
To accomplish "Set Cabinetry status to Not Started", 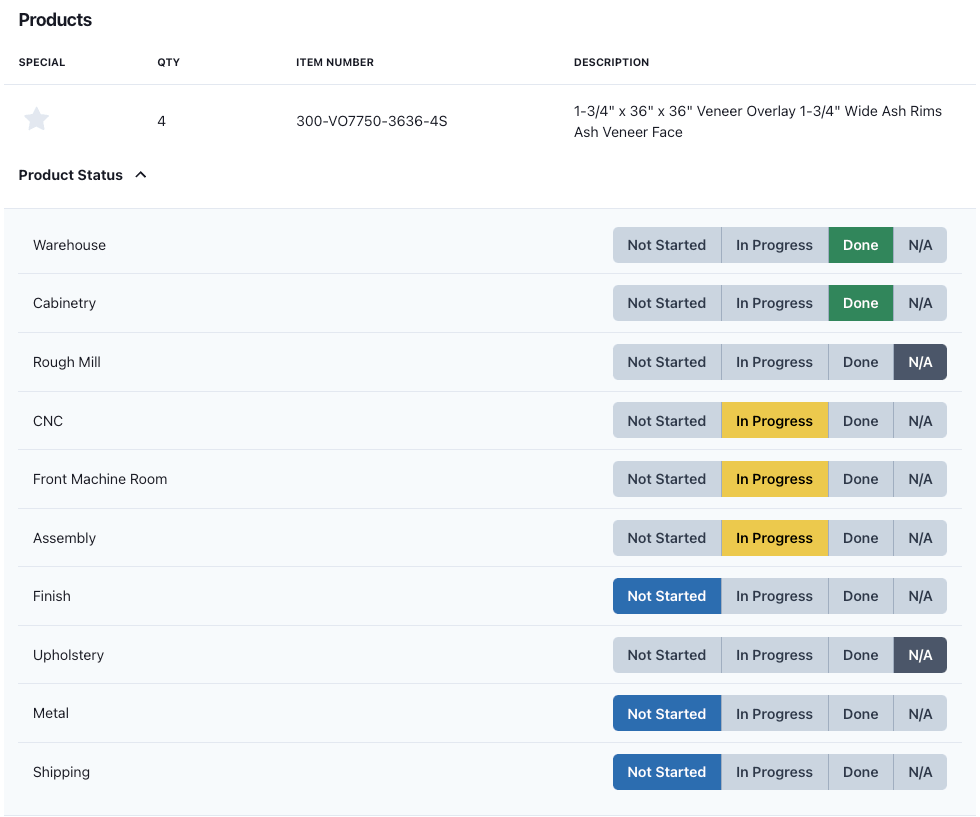I will pyautogui.click(x=667, y=303).
